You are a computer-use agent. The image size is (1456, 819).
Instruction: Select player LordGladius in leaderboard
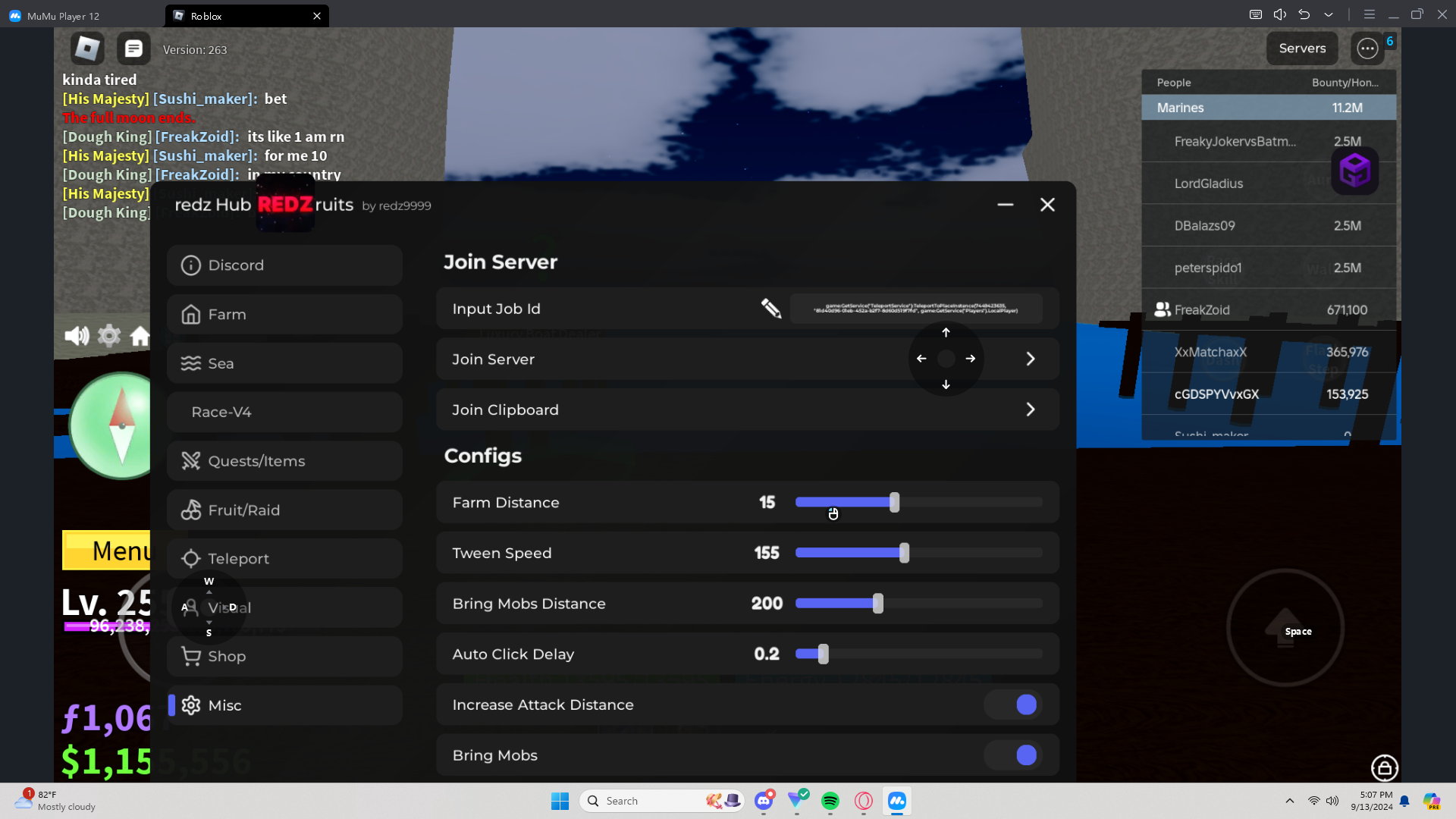point(1269,184)
